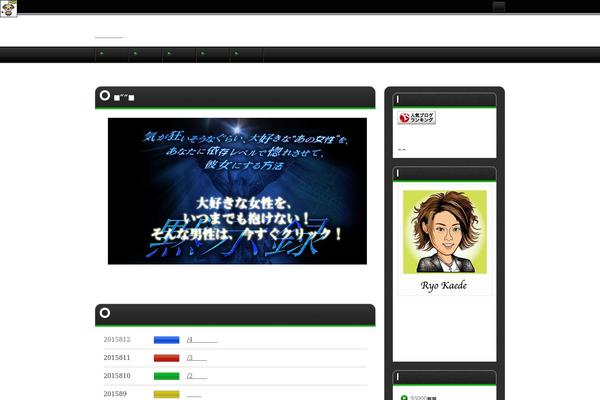
Task: Click the blue Japanese-text promotional banner image
Action: [237, 191]
